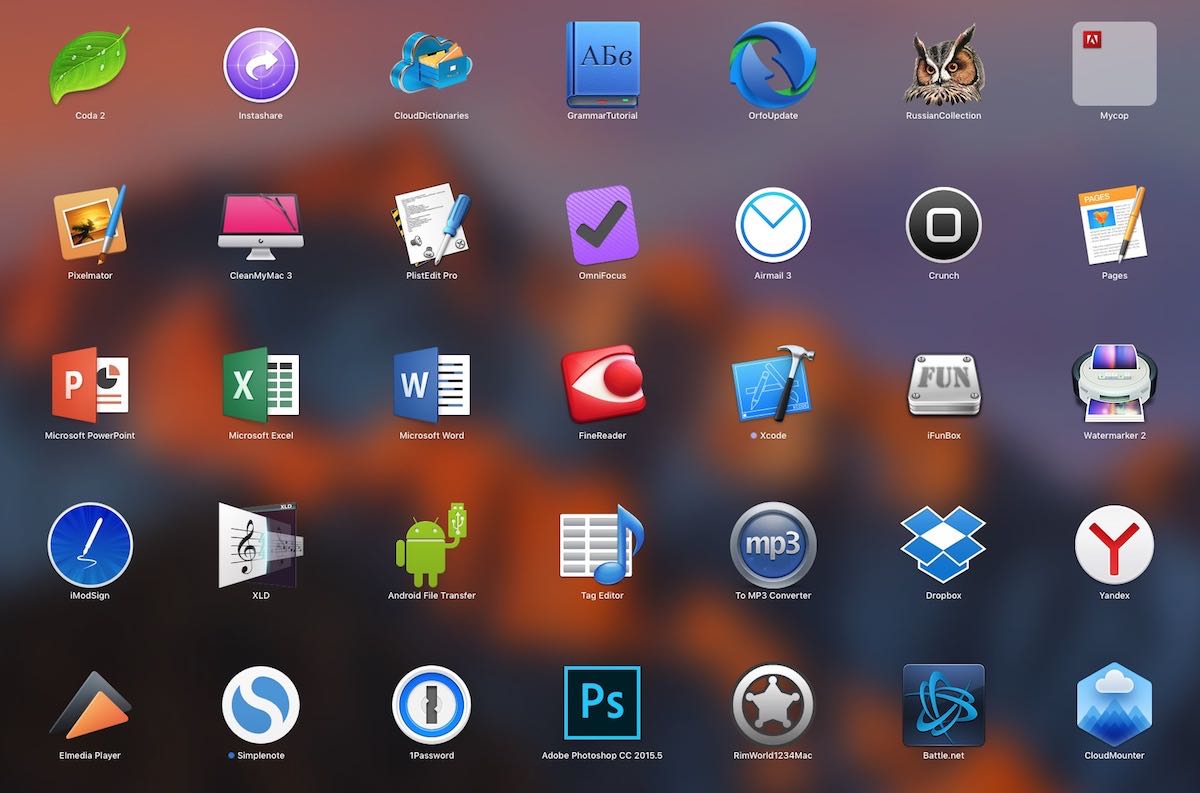Click the "Android File Transfer" text label
The image size is (1200, 793).
click(431, 596)
